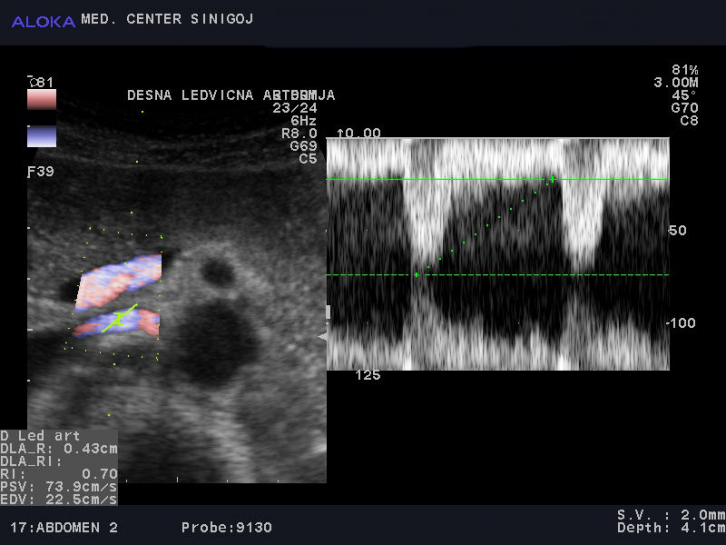The width and height of the screenshot is (726, 545).
Task: Select the blue color Doppler scale bar
Action: point(42,137)
